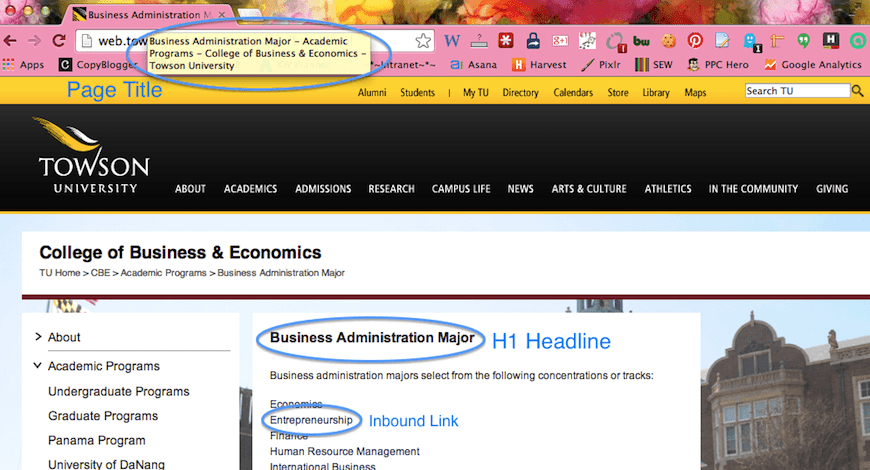Image resolution: width=870 pixels, height=470 pixels.
Task: Open the IN THE COMMUNITY menu item
Action: pyautogui.click(x=753, y=189)
